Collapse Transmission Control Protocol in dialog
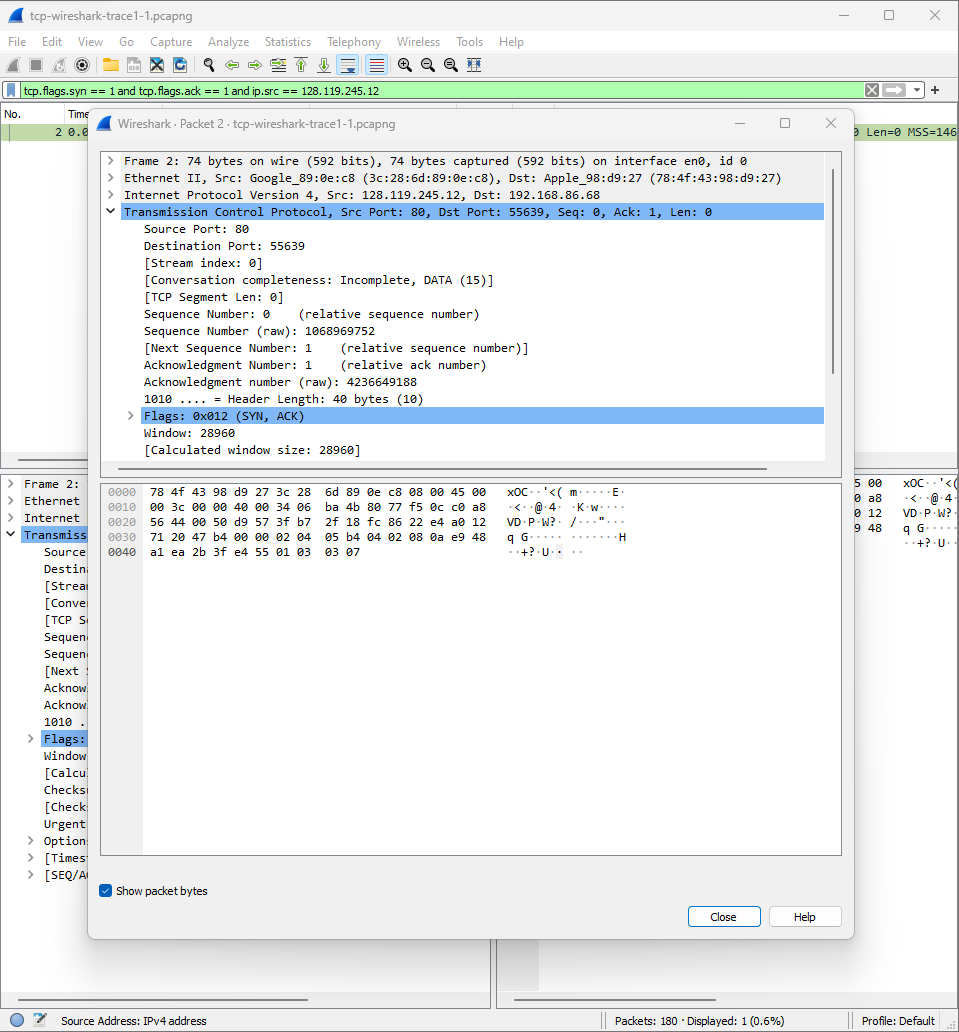This screenshot has height=1032, width=959. 111,211
